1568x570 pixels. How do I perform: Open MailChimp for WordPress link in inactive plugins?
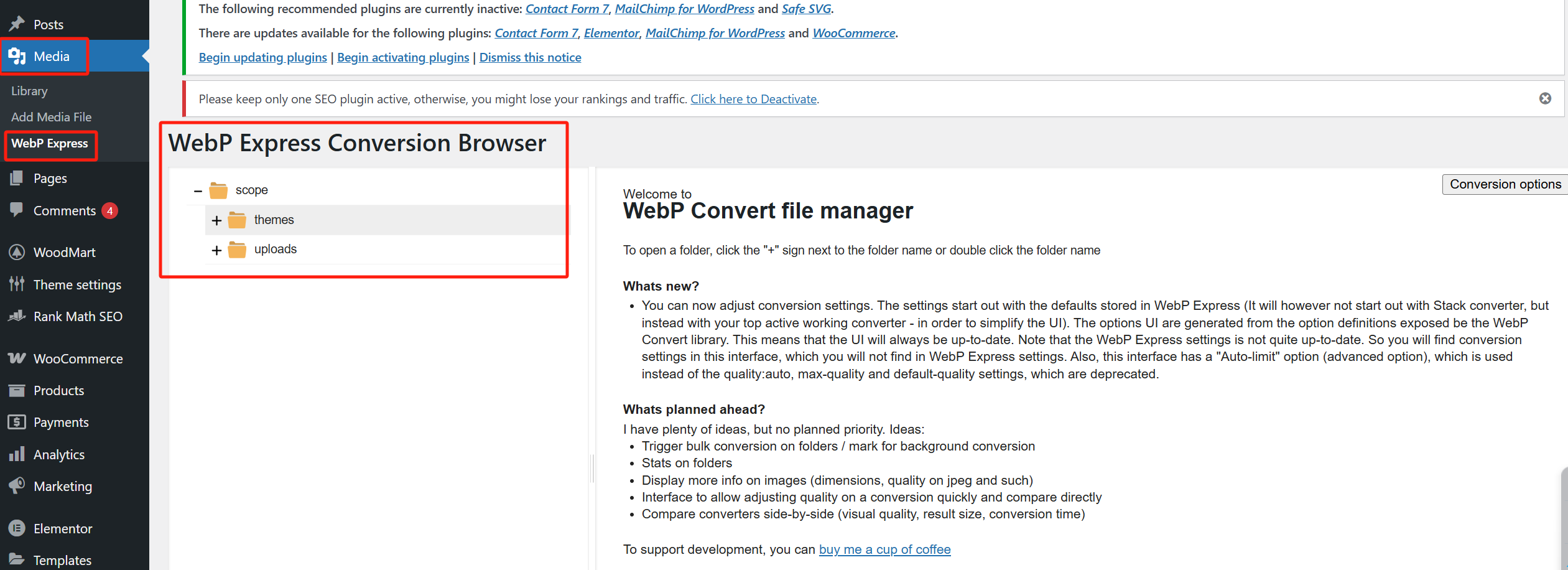point(684,9)
